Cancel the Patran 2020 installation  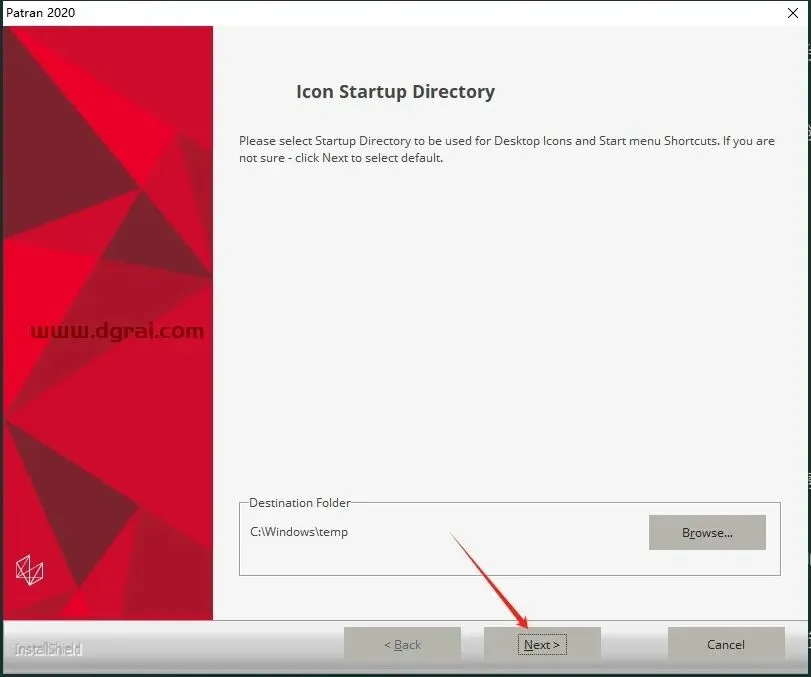726,644
